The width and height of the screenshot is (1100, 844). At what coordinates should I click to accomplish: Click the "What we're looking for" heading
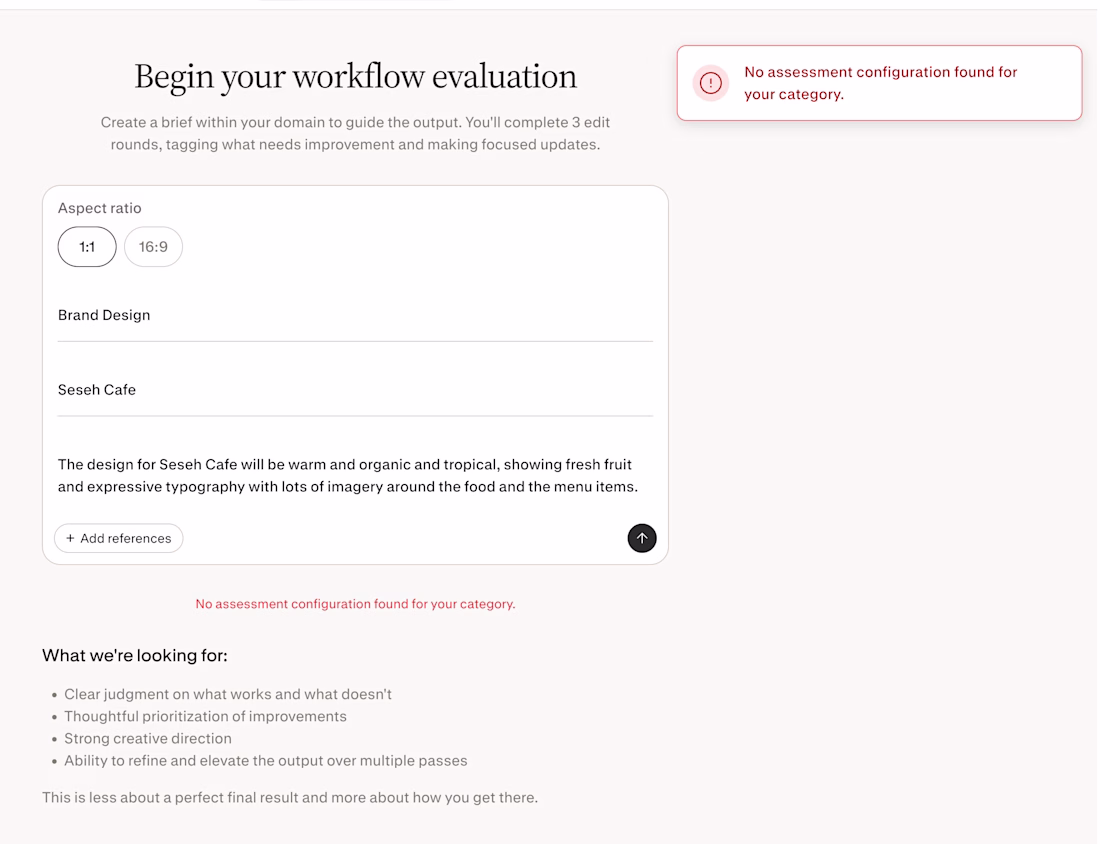click(135, 656)
